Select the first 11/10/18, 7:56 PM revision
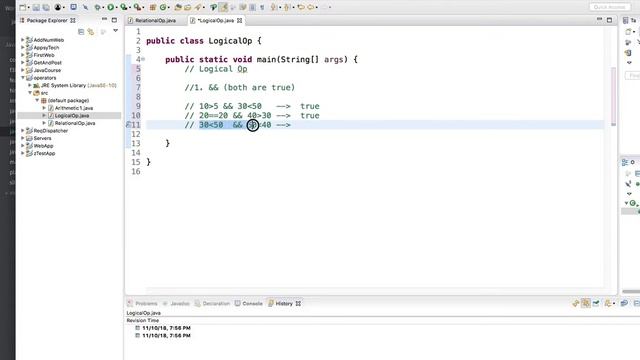Image resolution: width=640 pixels, height=360 pixels. pyautogui.click(x=167, y=328)
